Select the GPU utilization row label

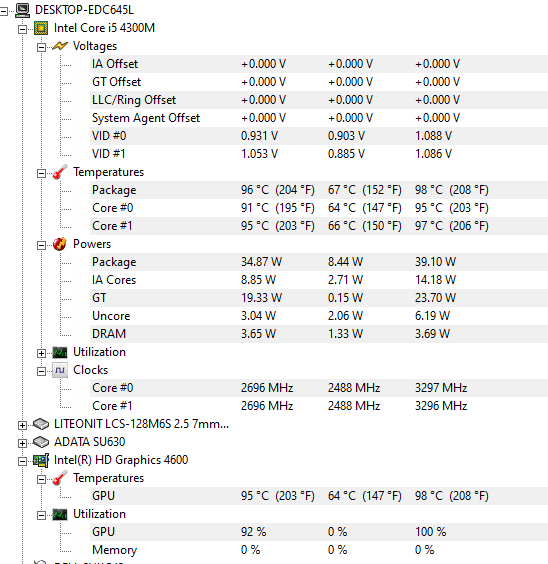103,532
